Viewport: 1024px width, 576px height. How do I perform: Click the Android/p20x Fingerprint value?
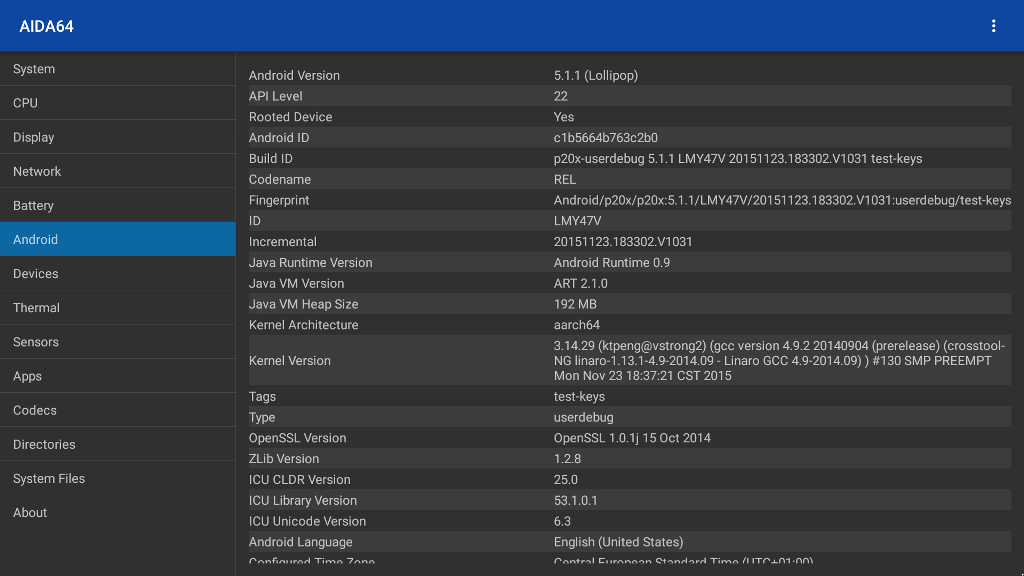coord(782,200)
